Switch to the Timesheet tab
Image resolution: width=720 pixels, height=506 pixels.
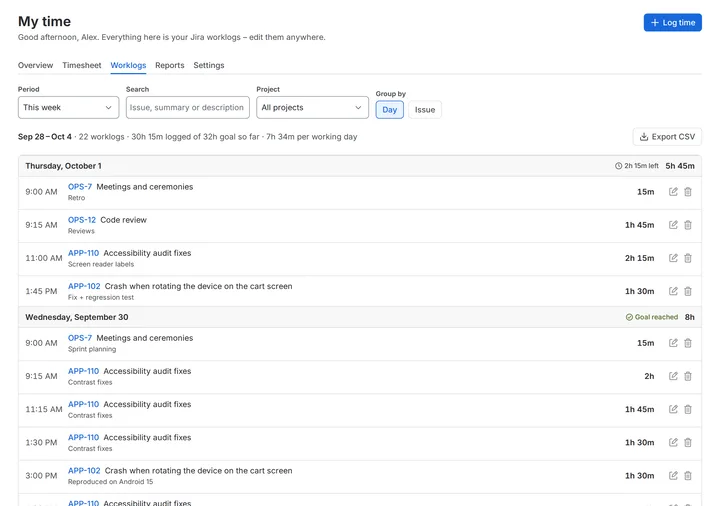click(82, 65)
